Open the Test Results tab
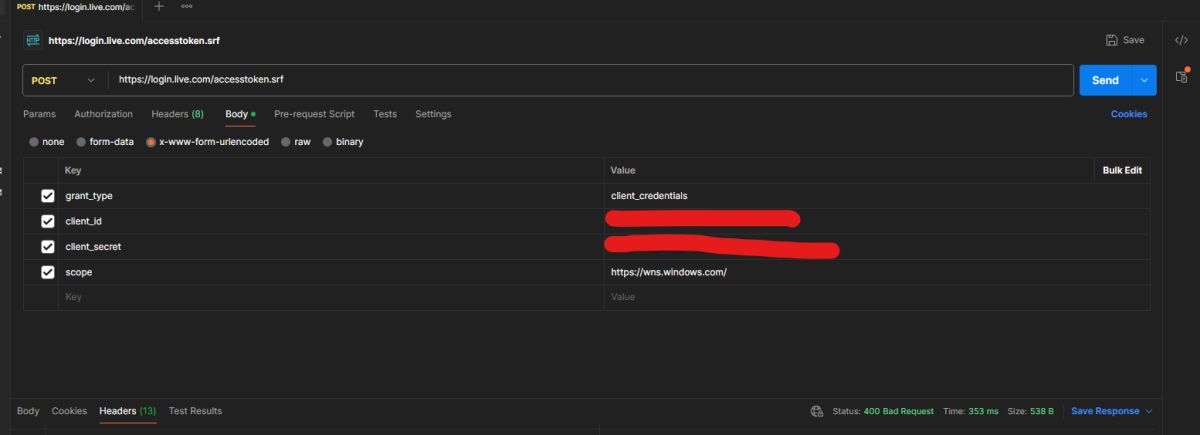This screenshot has width=1200, height=435. tap(195, 411)
